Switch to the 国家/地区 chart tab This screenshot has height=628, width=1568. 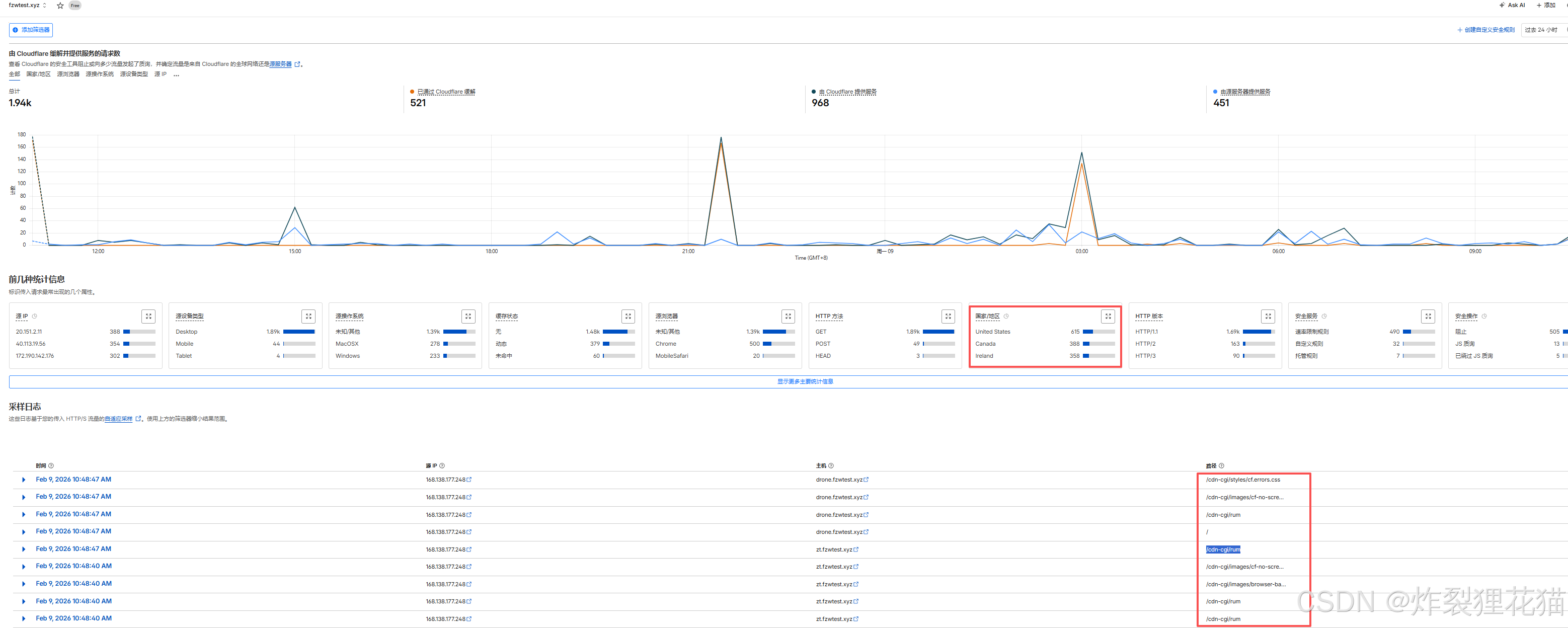(x=38, y=74)
